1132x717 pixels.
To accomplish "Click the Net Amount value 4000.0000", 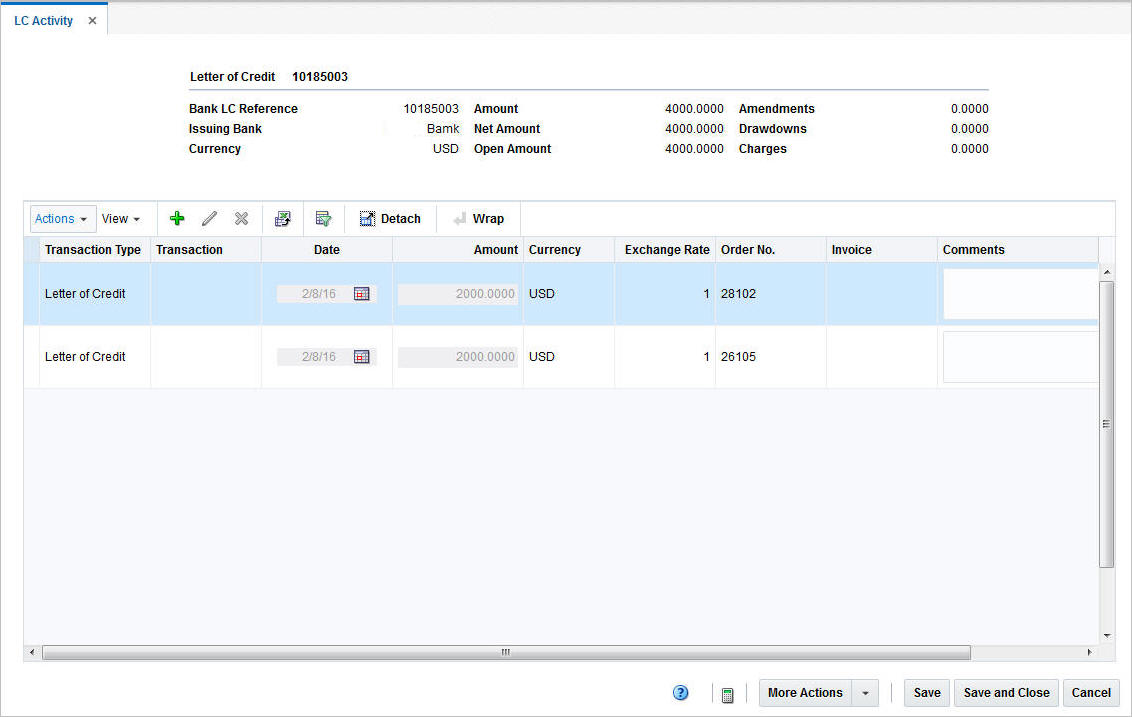I will (x=694, y=128).
